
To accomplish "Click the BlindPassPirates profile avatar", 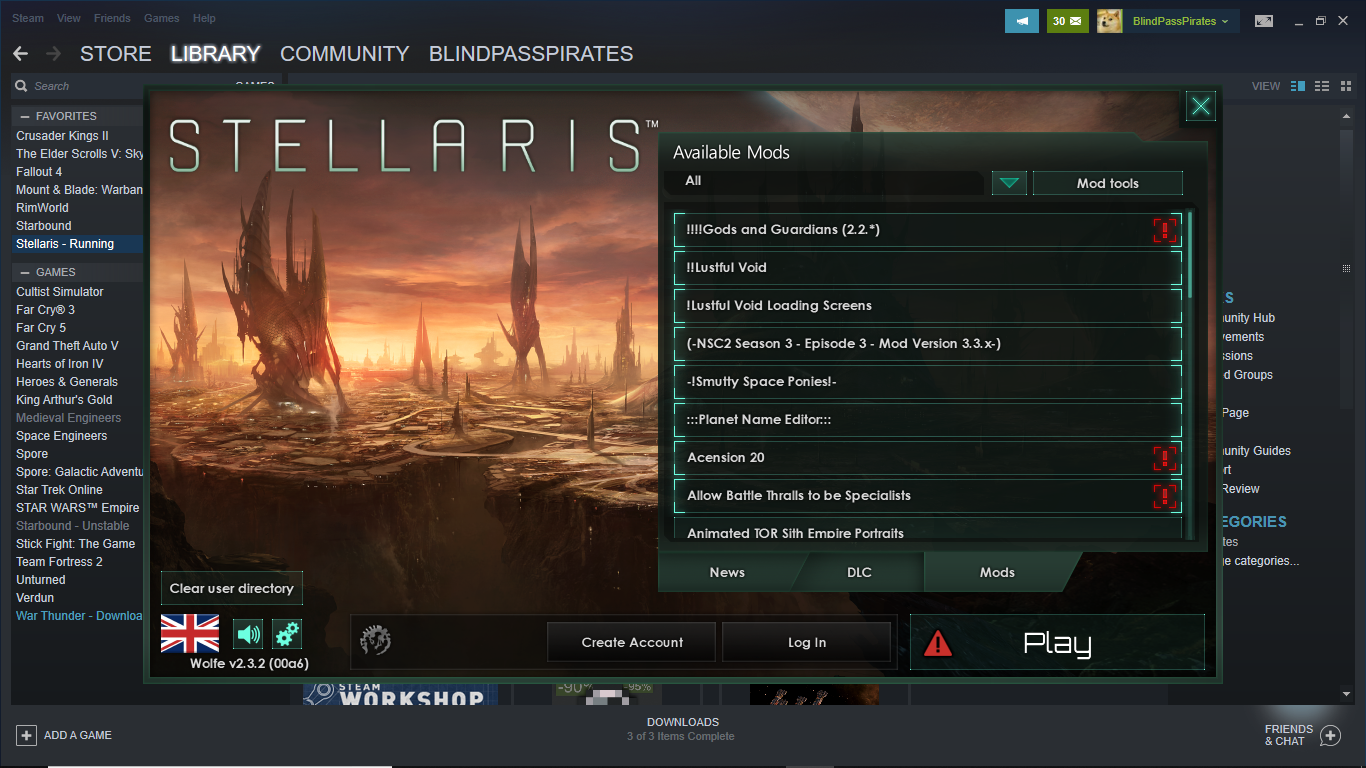I will point(1109,20).
